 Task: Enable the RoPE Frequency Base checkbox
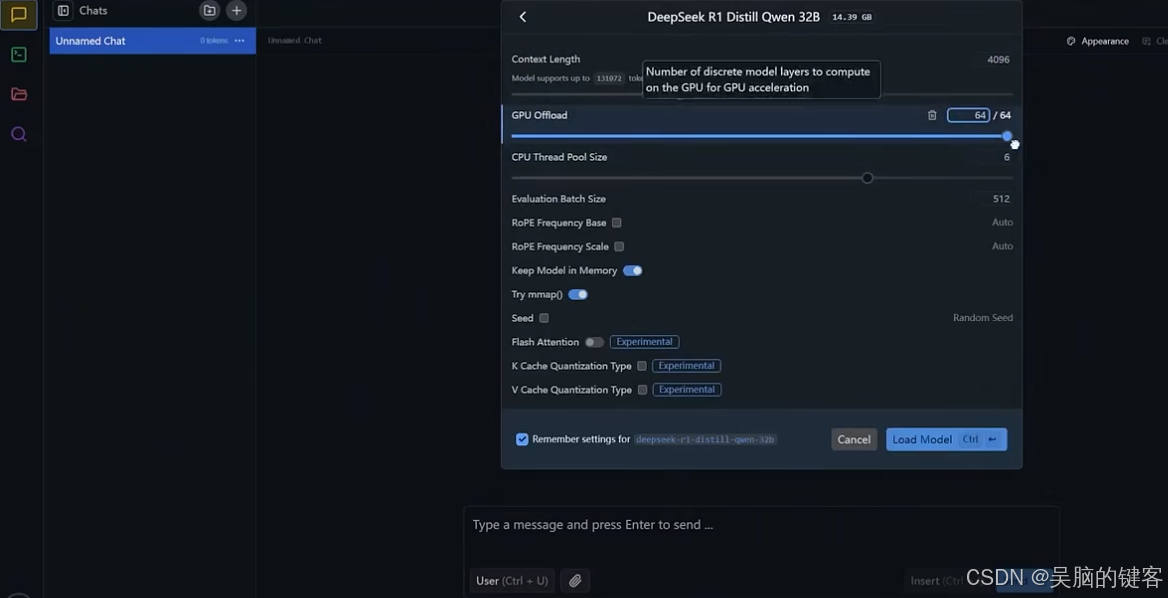617,223
